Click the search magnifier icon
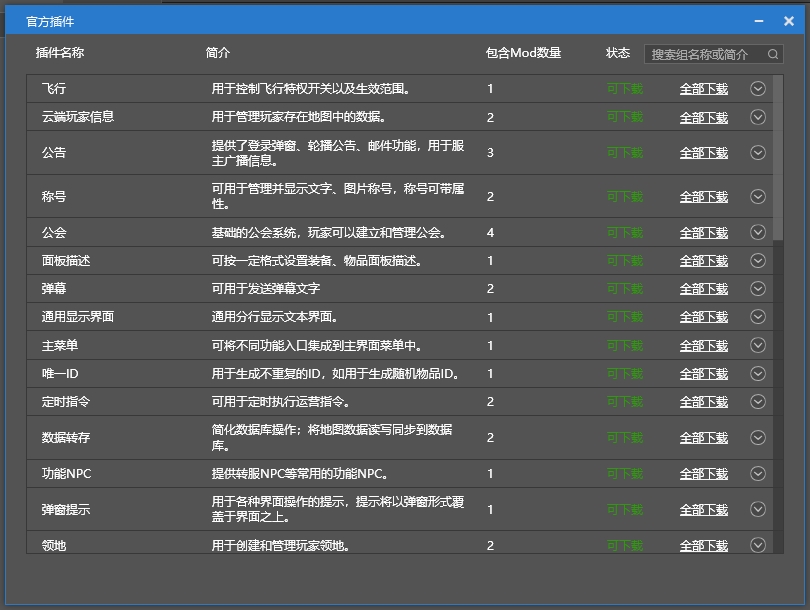810x610 pixels. coord(773,55)
